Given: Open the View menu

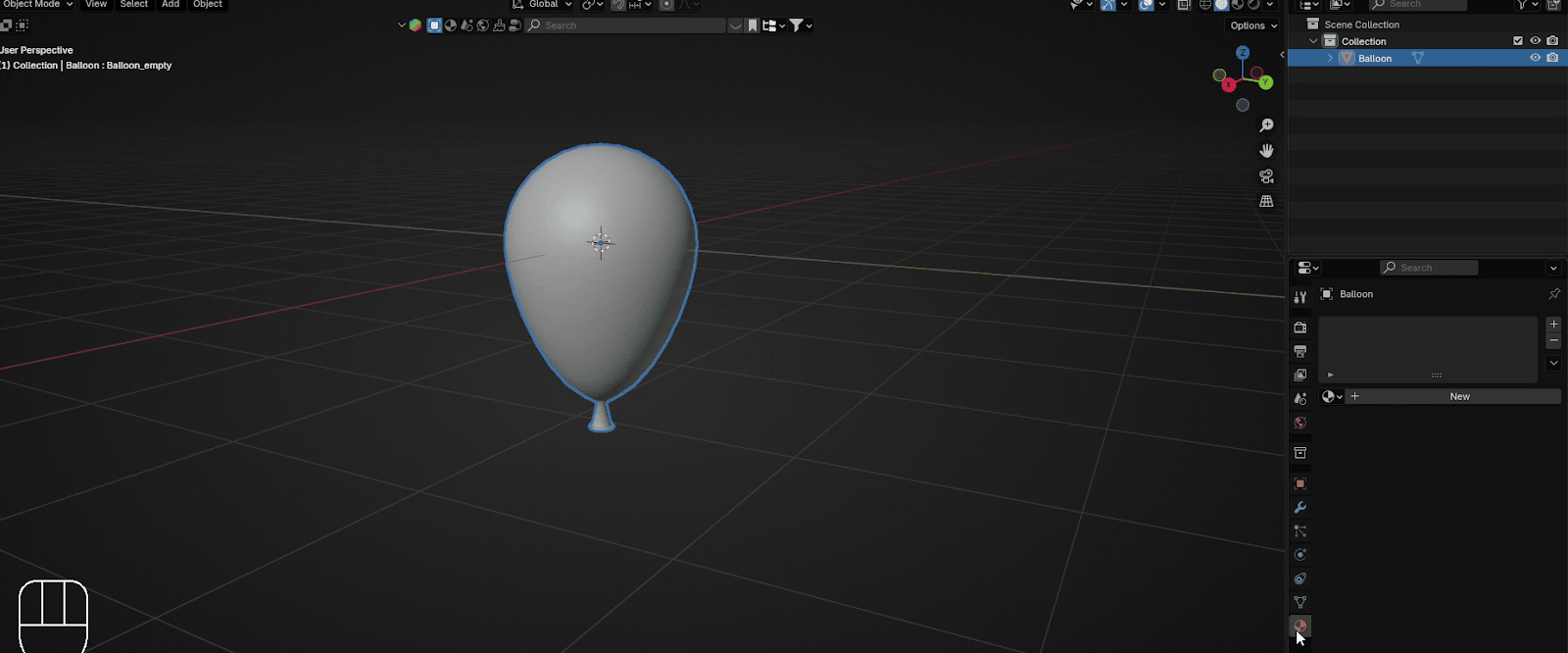Looking at the screenshot, I should point(96,5).
